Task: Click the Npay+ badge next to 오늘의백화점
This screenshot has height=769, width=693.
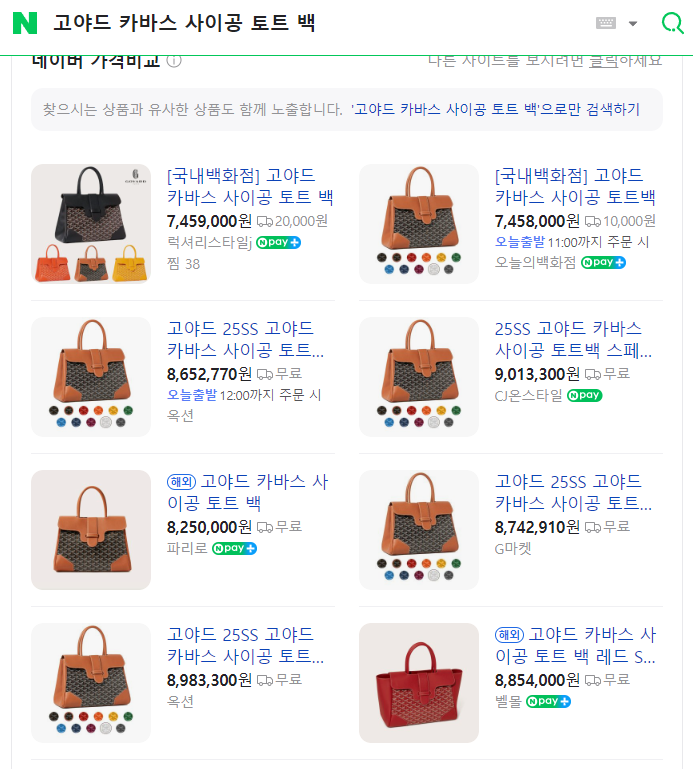Action: click(x=603, y=262)
